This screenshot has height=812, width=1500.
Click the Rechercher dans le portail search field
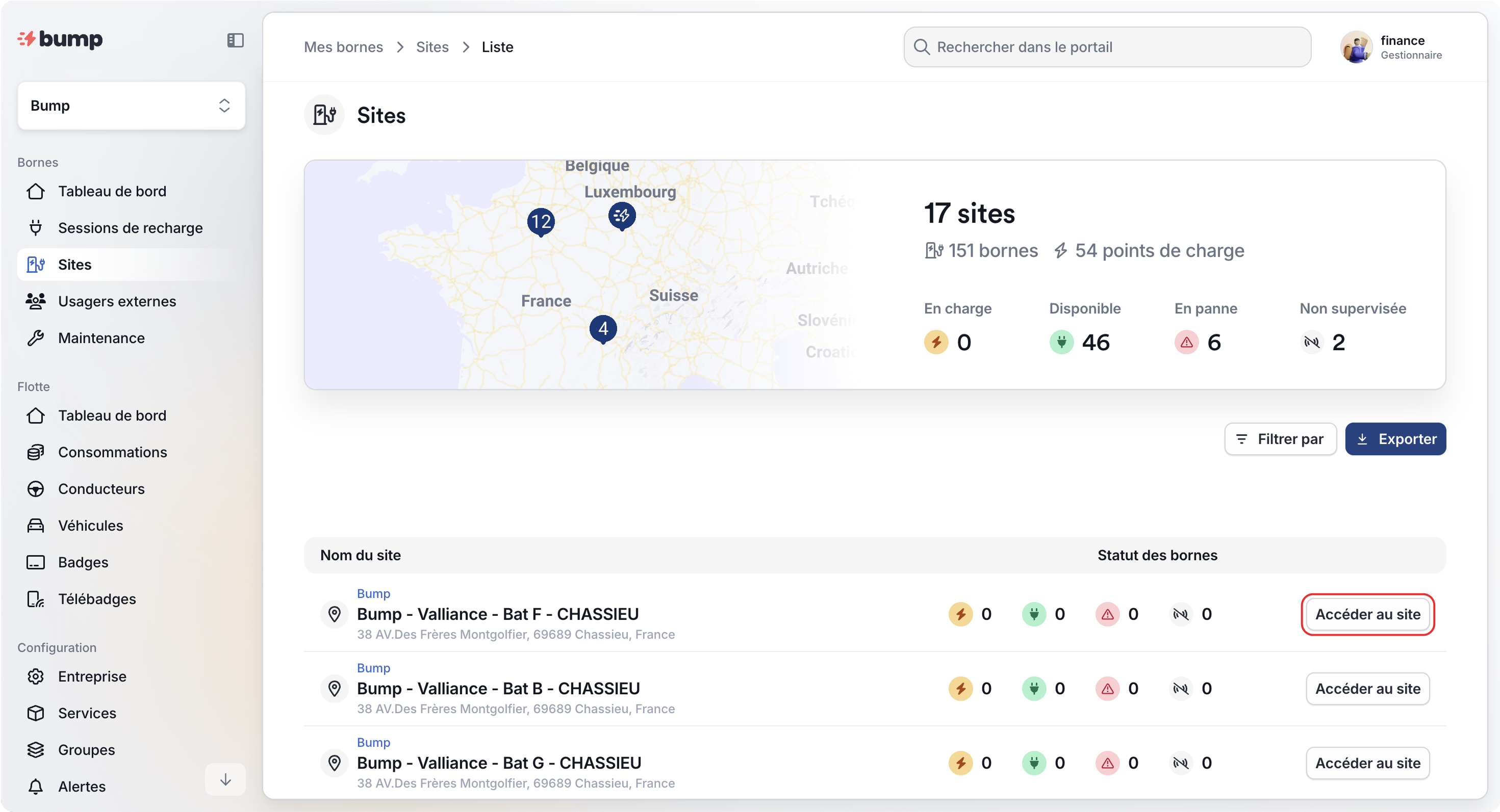pyautogui.click(x=1106, y=47)
